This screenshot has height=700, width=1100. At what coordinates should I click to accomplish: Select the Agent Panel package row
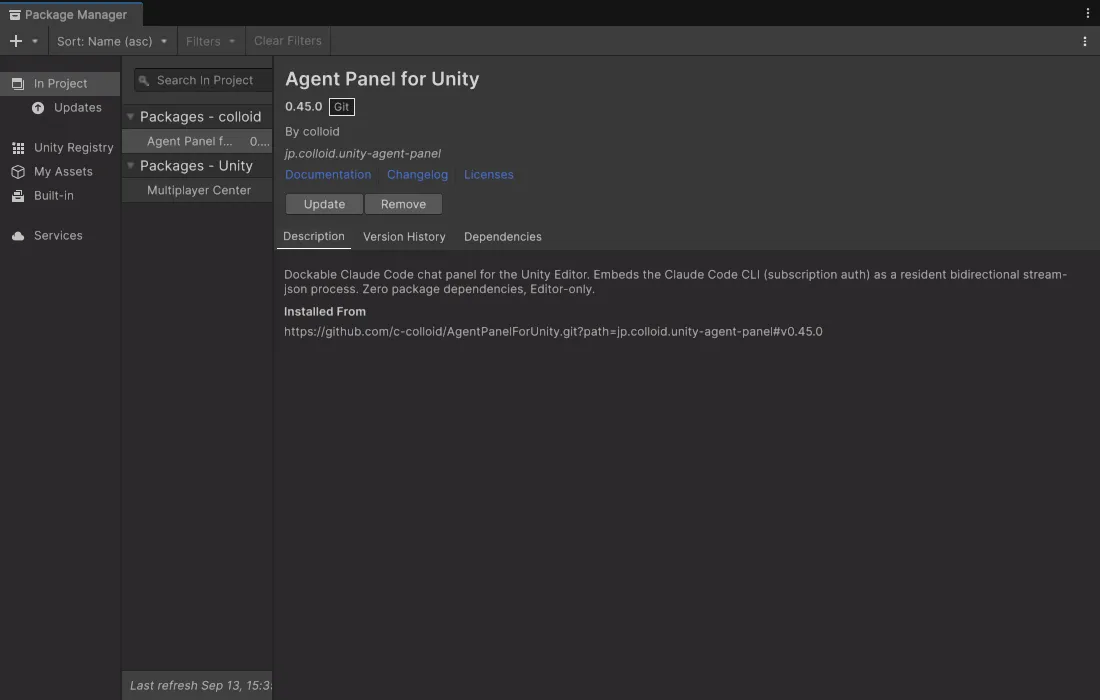(197, 141)
